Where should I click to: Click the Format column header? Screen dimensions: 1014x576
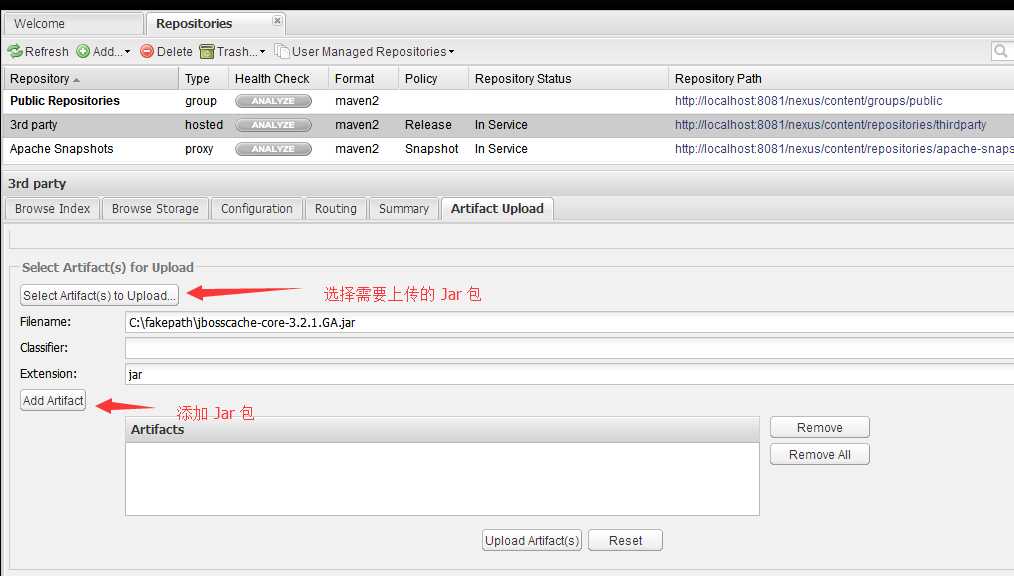(363, 79)
